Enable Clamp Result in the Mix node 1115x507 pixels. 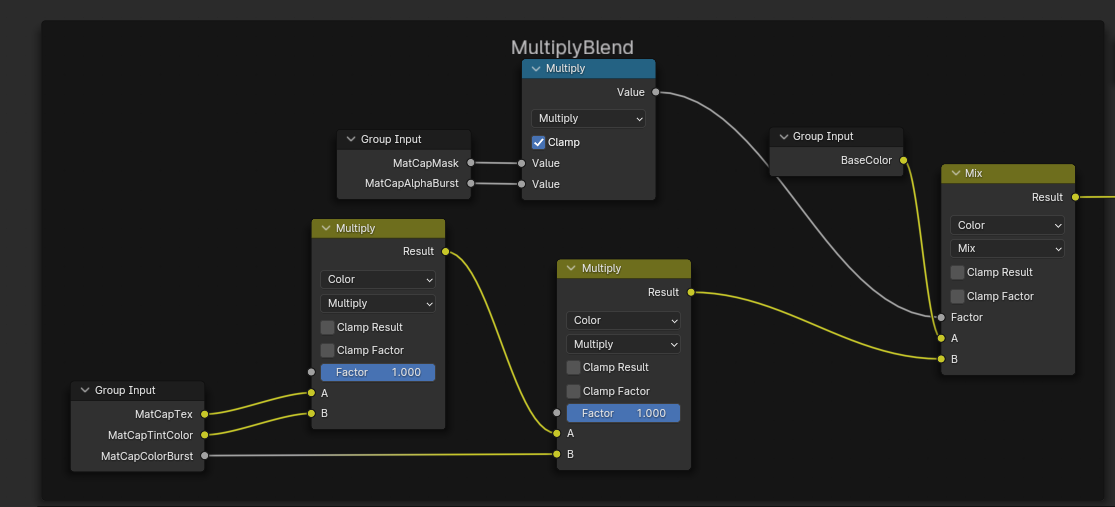[x=958, y=272]
